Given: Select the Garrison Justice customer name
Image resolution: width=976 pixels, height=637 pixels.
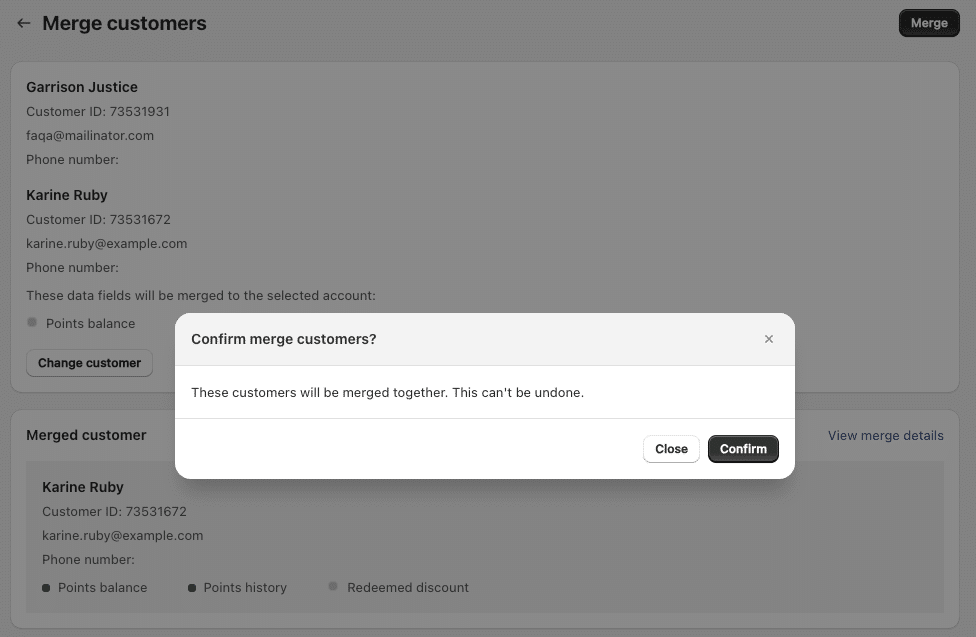Looking at the screenshot, I should coord(82,87).
